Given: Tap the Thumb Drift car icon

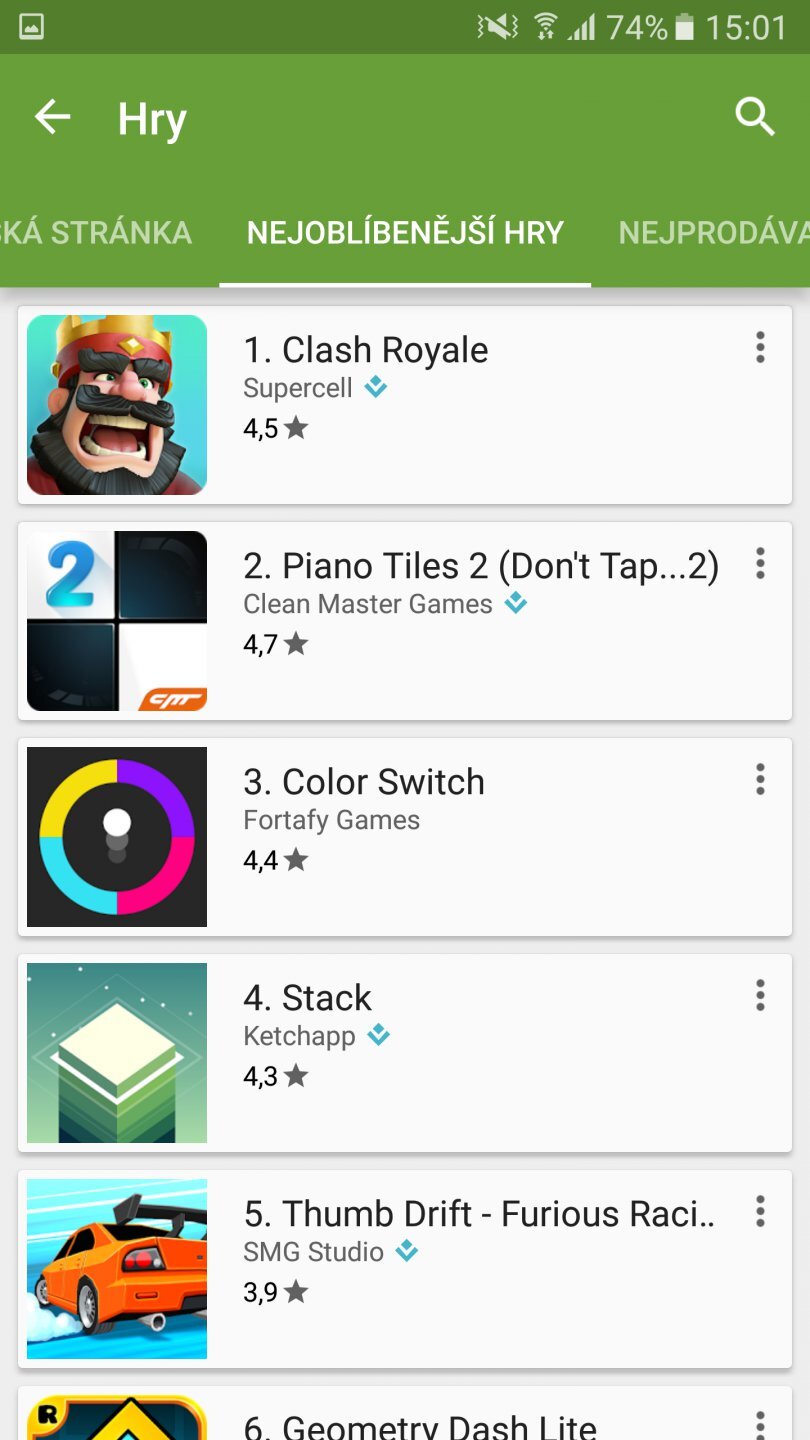Looking at the screenshot, I should tap(117, 1269).
